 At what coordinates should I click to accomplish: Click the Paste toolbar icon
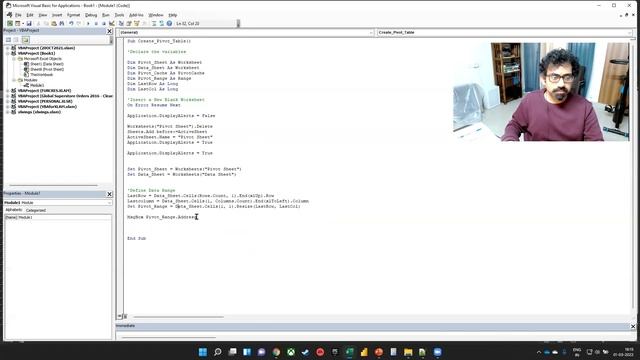(x=54, y=24)
